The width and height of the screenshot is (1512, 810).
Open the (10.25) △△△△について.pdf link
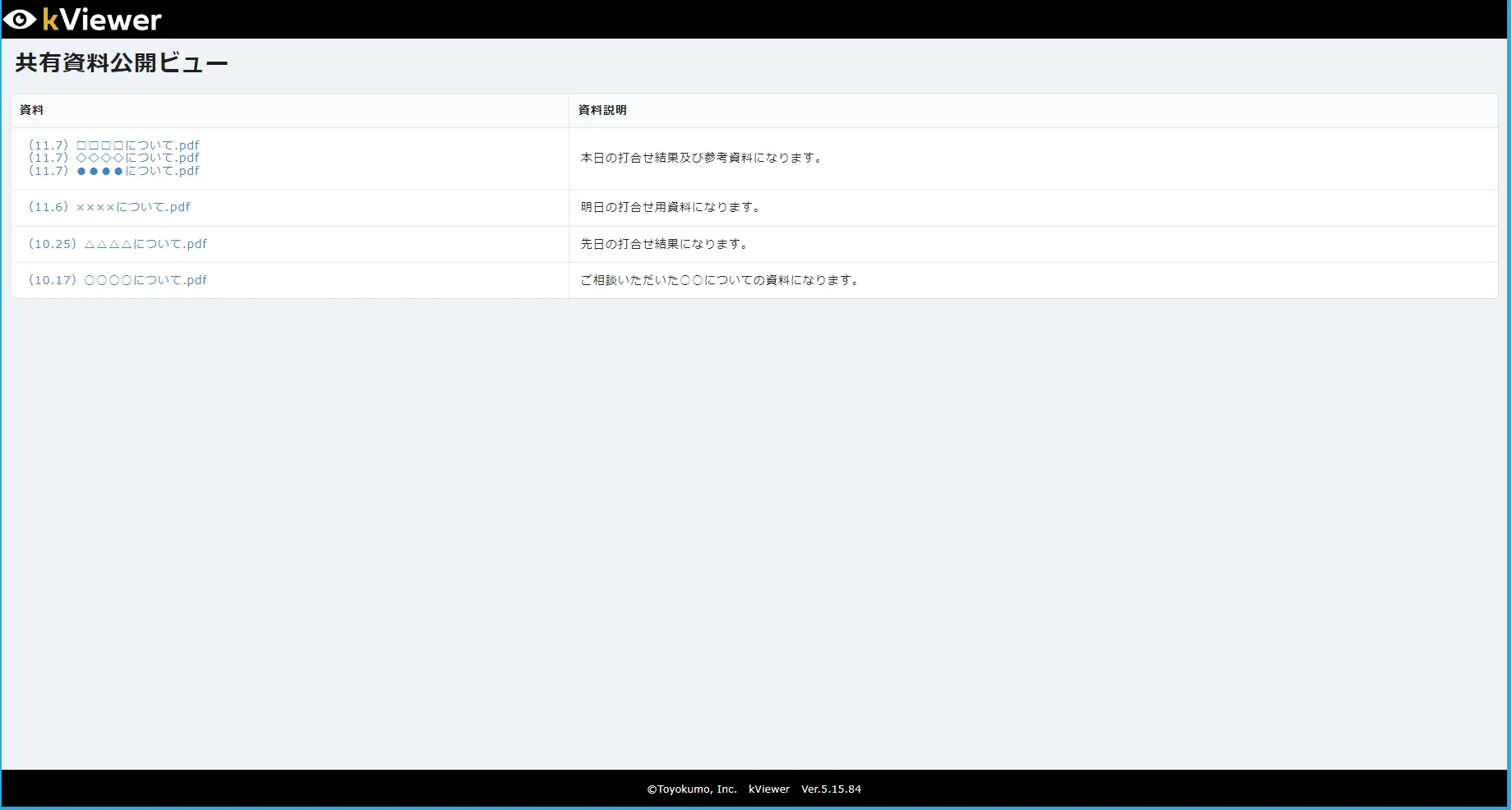coord(118,244)
